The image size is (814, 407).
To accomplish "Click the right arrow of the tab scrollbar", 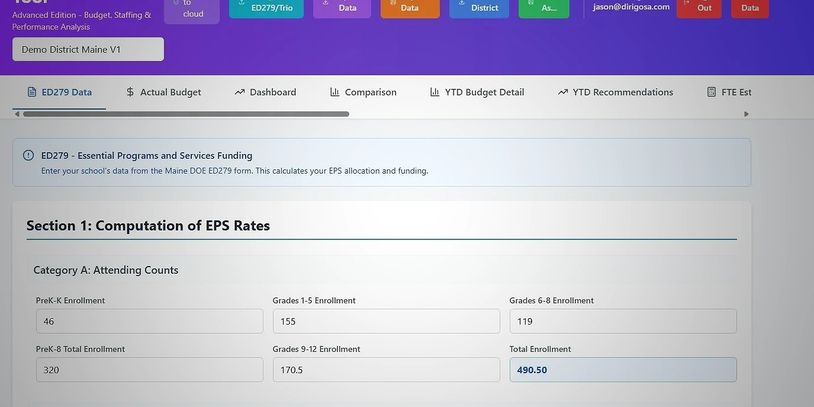I will (x=746, y=114).
